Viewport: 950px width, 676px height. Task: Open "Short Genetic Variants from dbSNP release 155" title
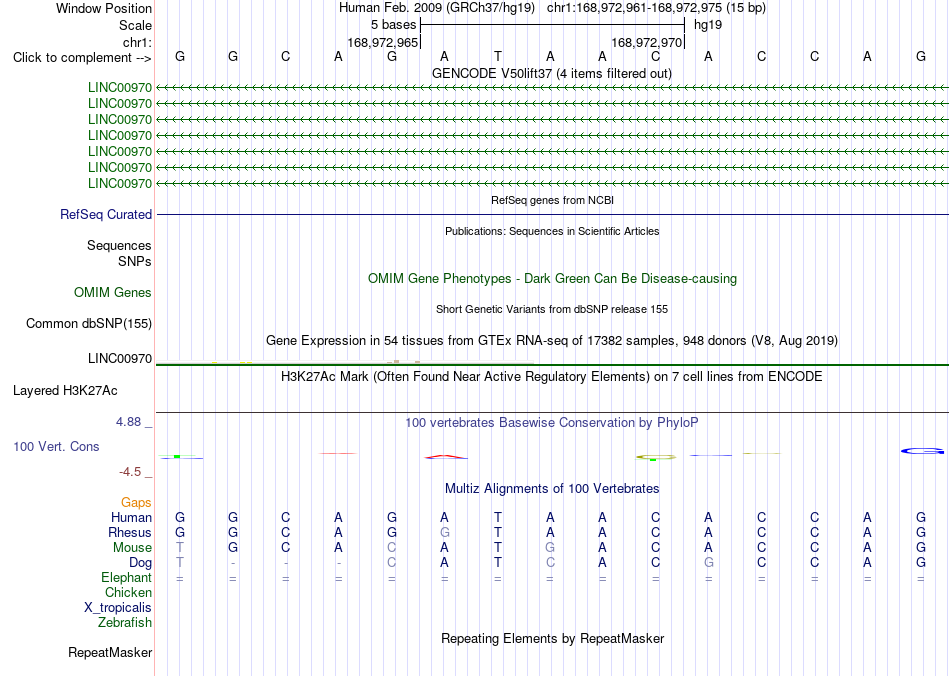(x=552, y=309)
